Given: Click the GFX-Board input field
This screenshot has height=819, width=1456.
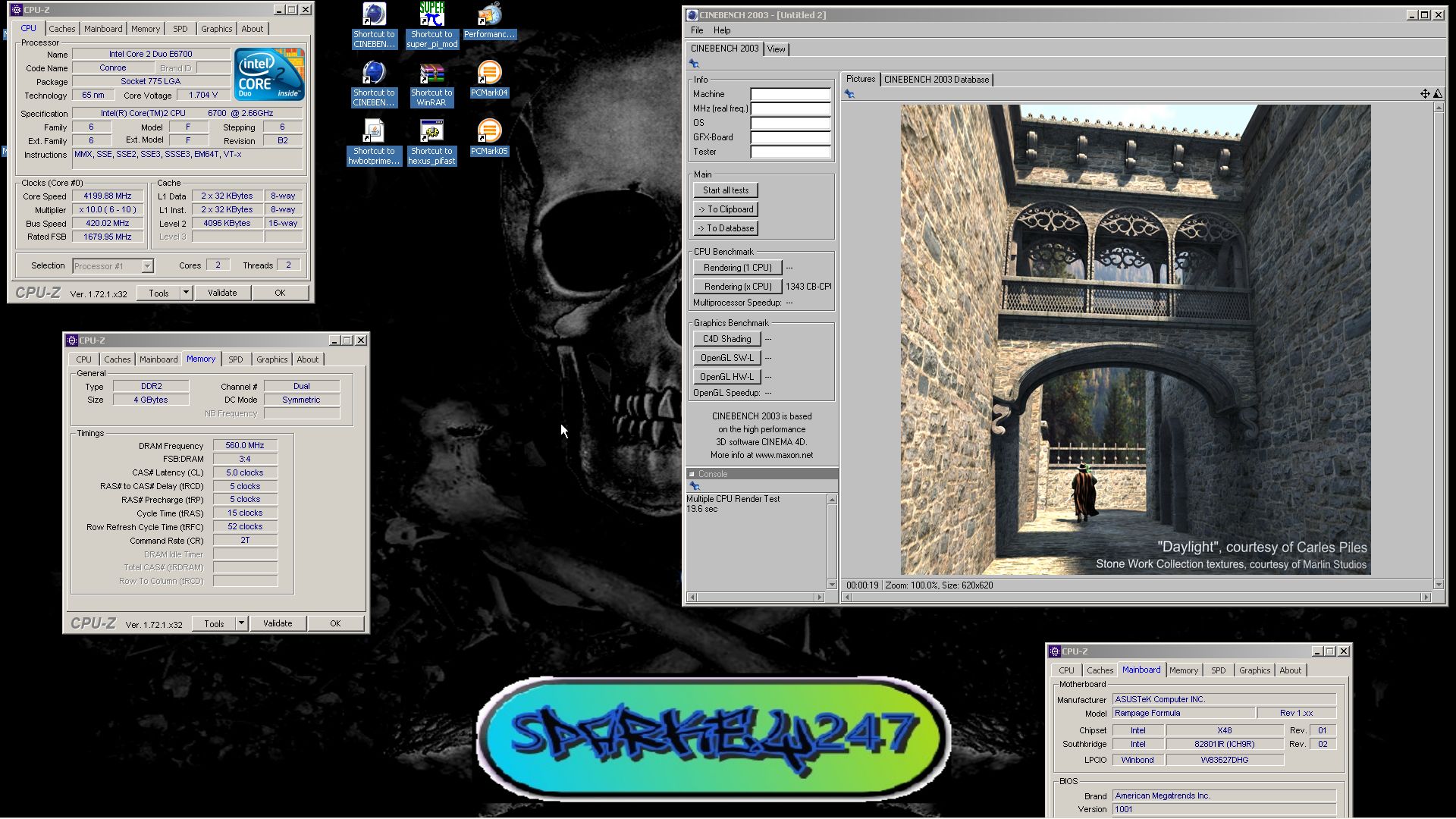Looking at the screenshot, I should (x=790, y=138).
